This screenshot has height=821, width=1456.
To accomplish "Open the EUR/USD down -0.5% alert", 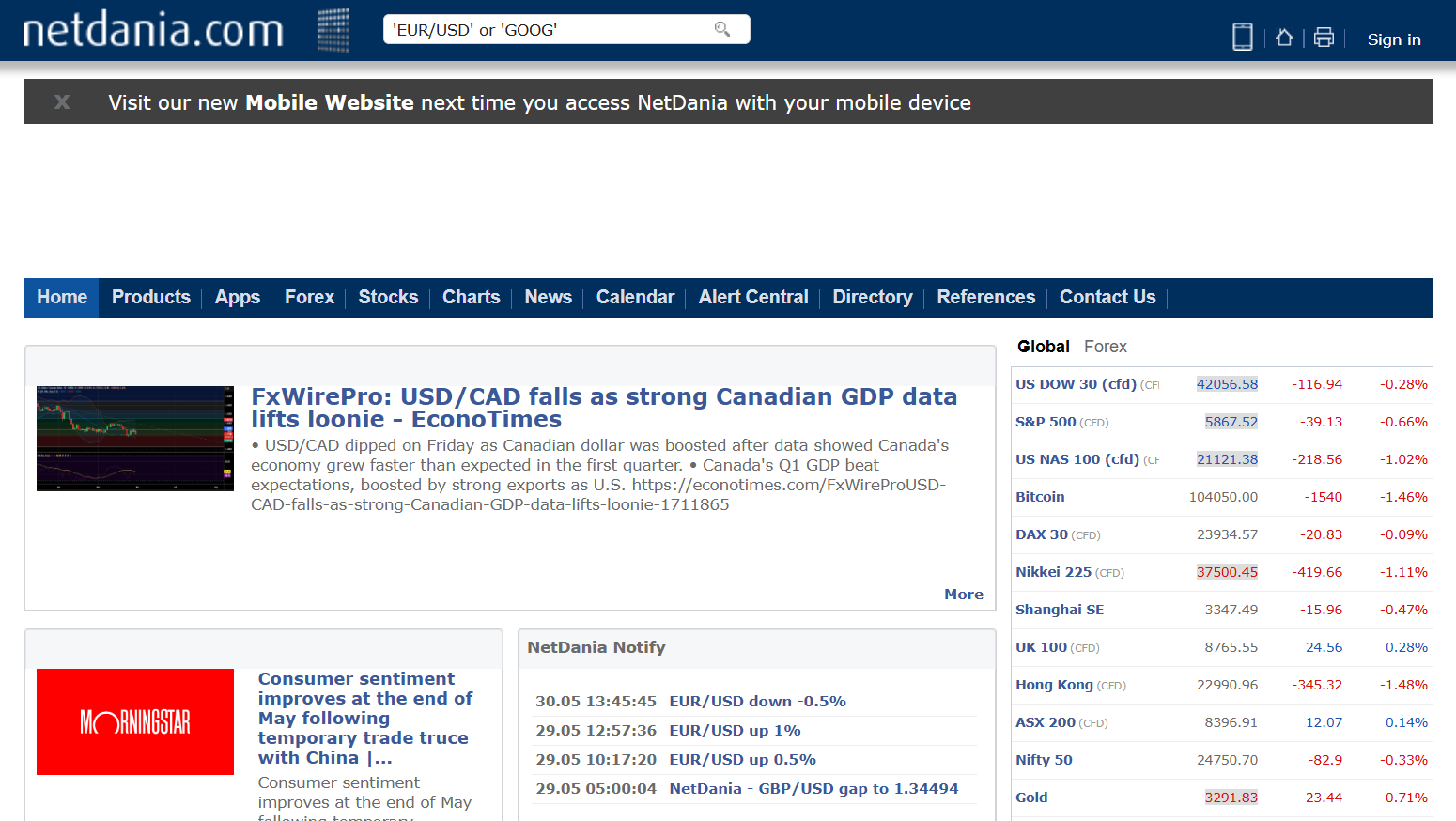I will click(x=758, y=702).
